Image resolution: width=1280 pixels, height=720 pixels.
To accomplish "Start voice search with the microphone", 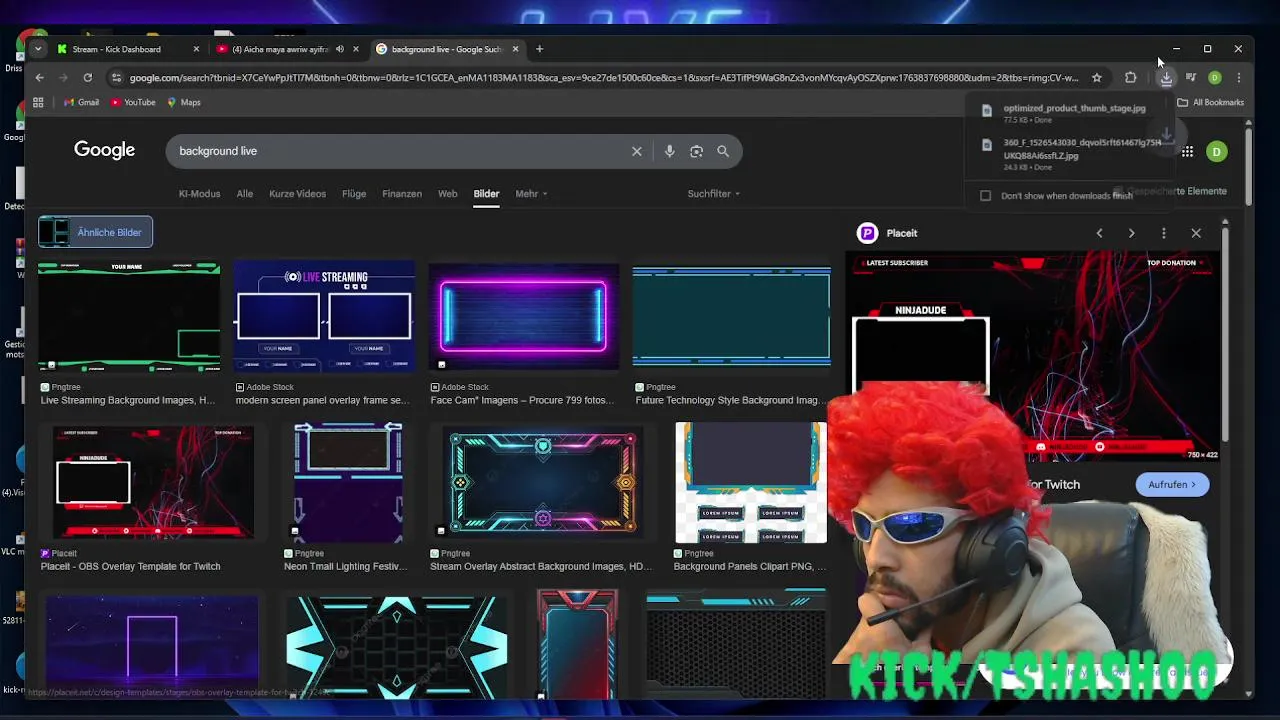I will 670,151.
